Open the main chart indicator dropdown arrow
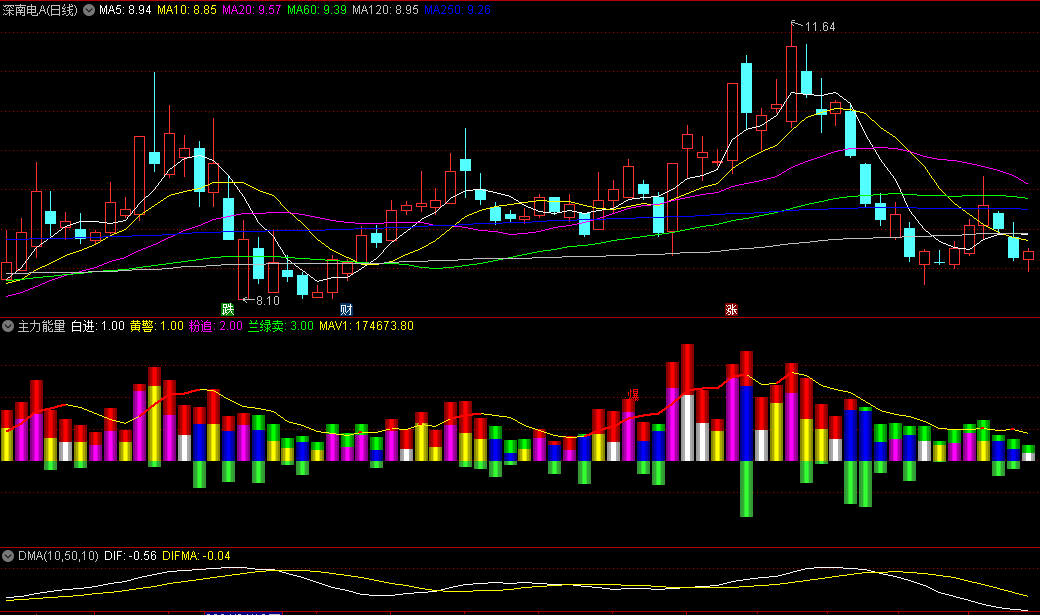 (x=89, y=10)
